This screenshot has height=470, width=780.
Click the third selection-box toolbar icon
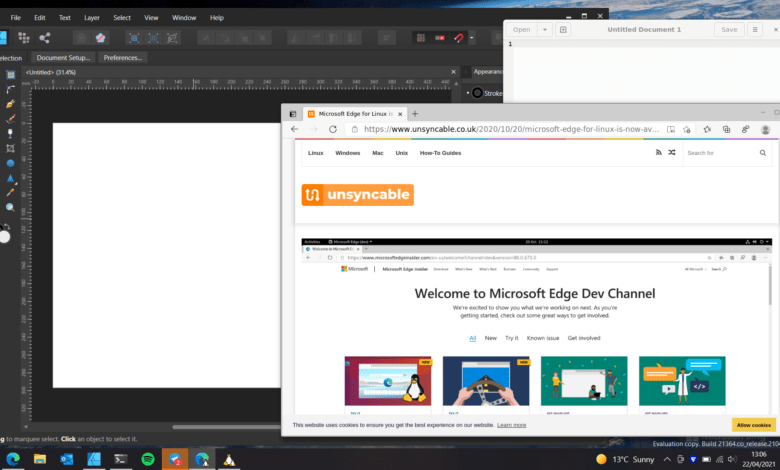172,38
